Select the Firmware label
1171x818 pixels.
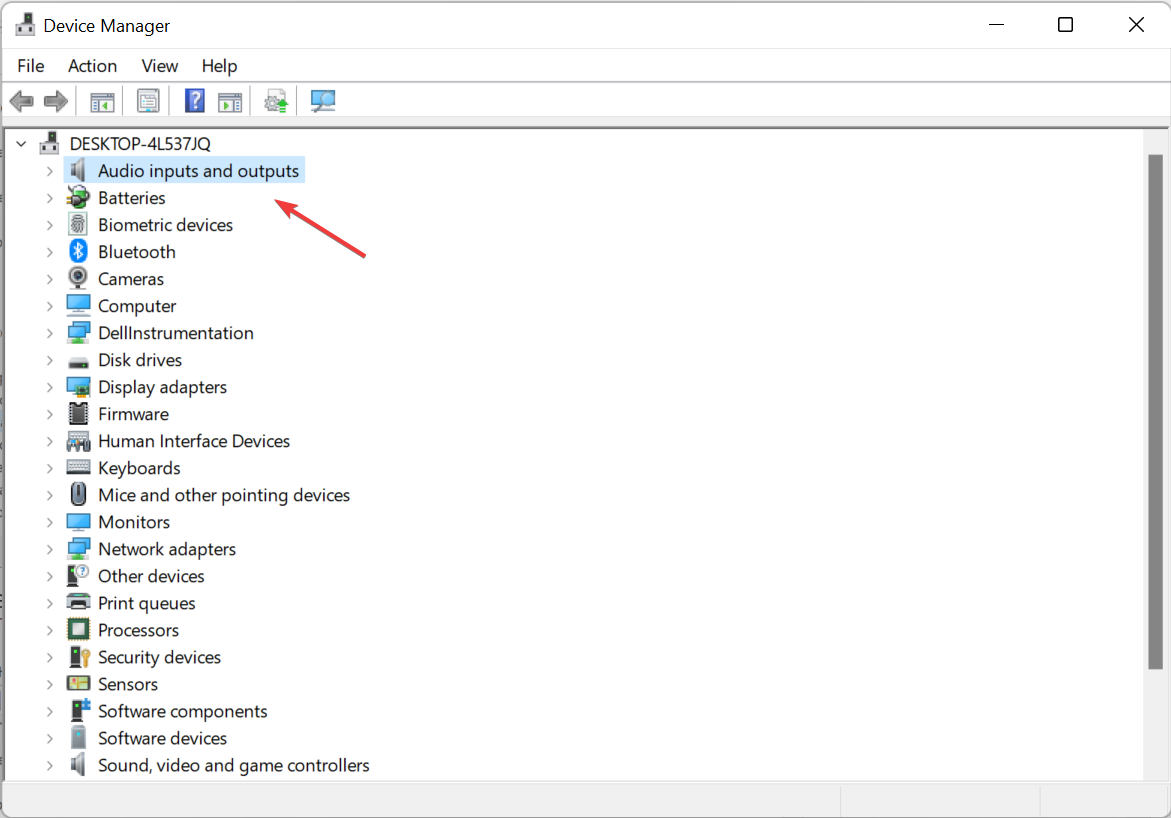[x=133, y=414]
